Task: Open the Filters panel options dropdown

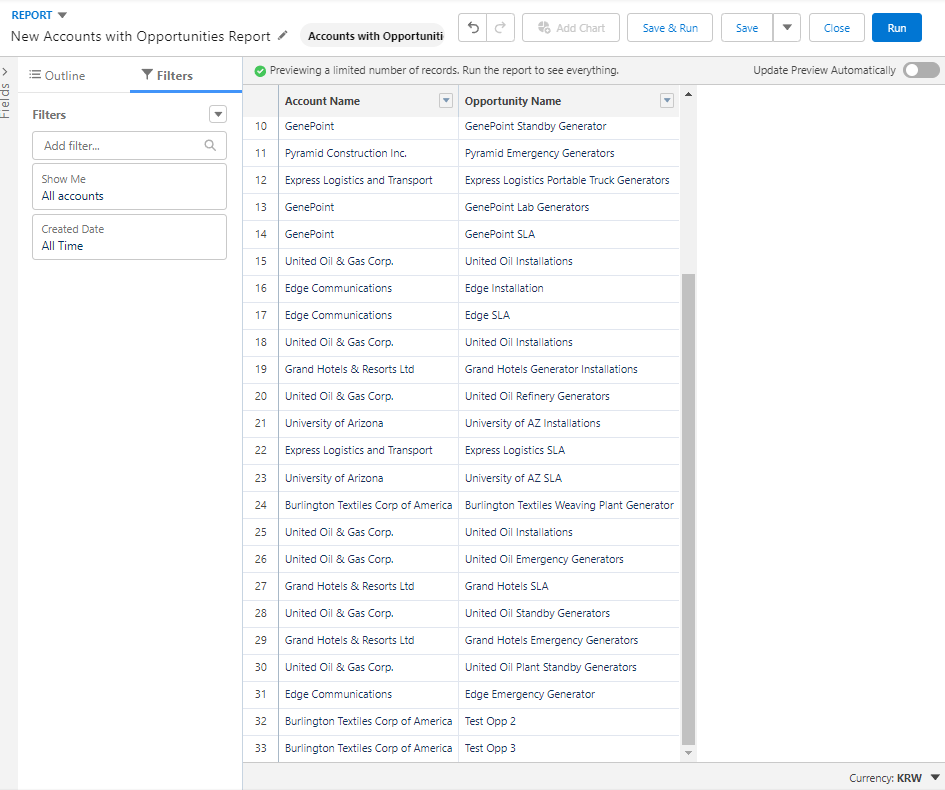Action: (x=218, y=114)
